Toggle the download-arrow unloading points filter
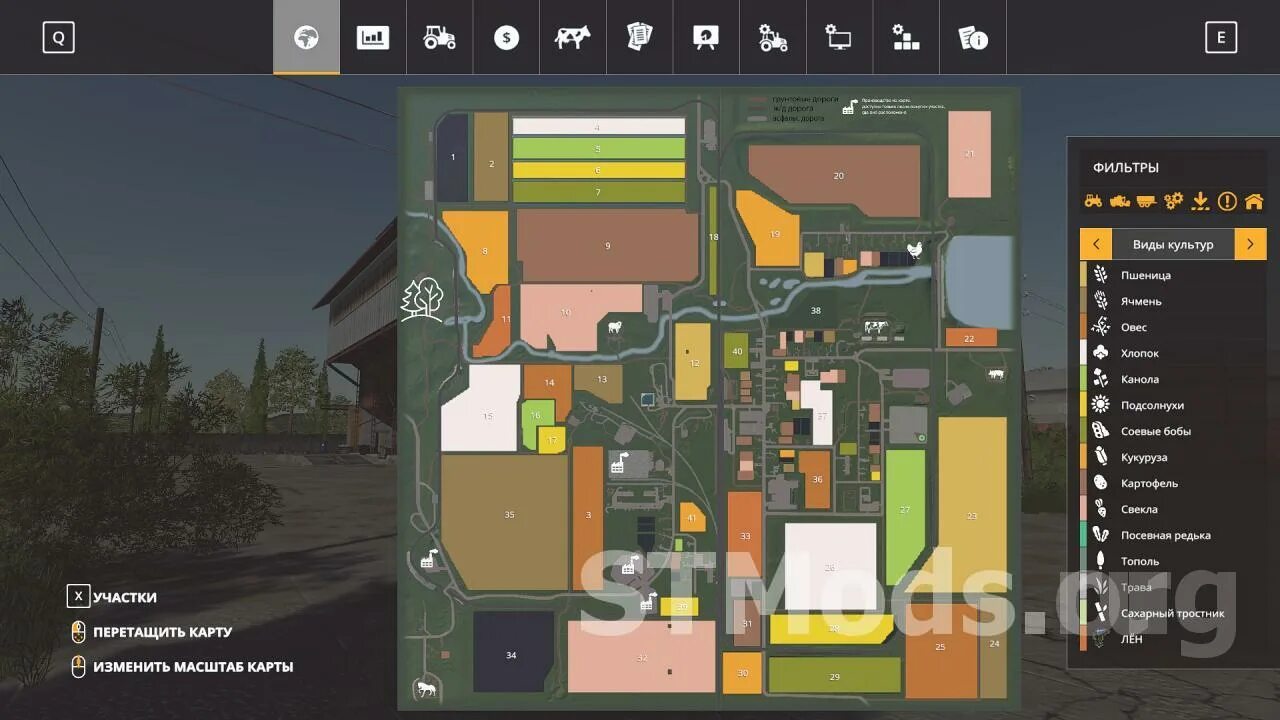Screen dimensions: 1280x720 click(1200, 201)
